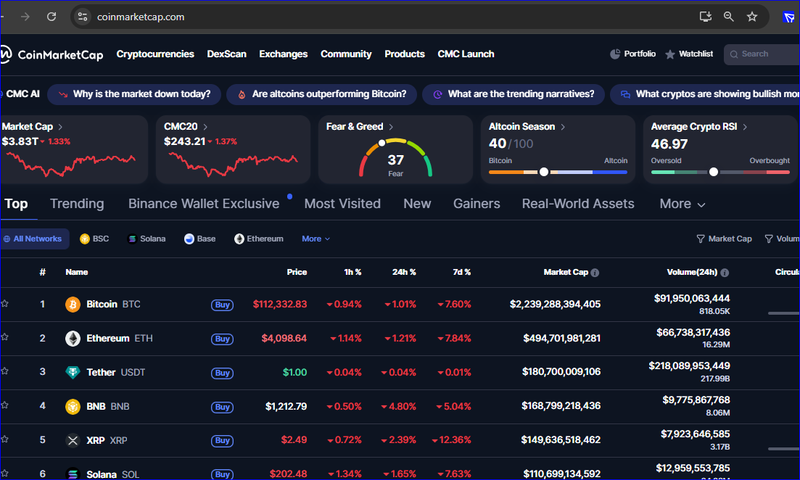Click the BNB coin logo icon
800x480 pixels.
pos(73,407)
